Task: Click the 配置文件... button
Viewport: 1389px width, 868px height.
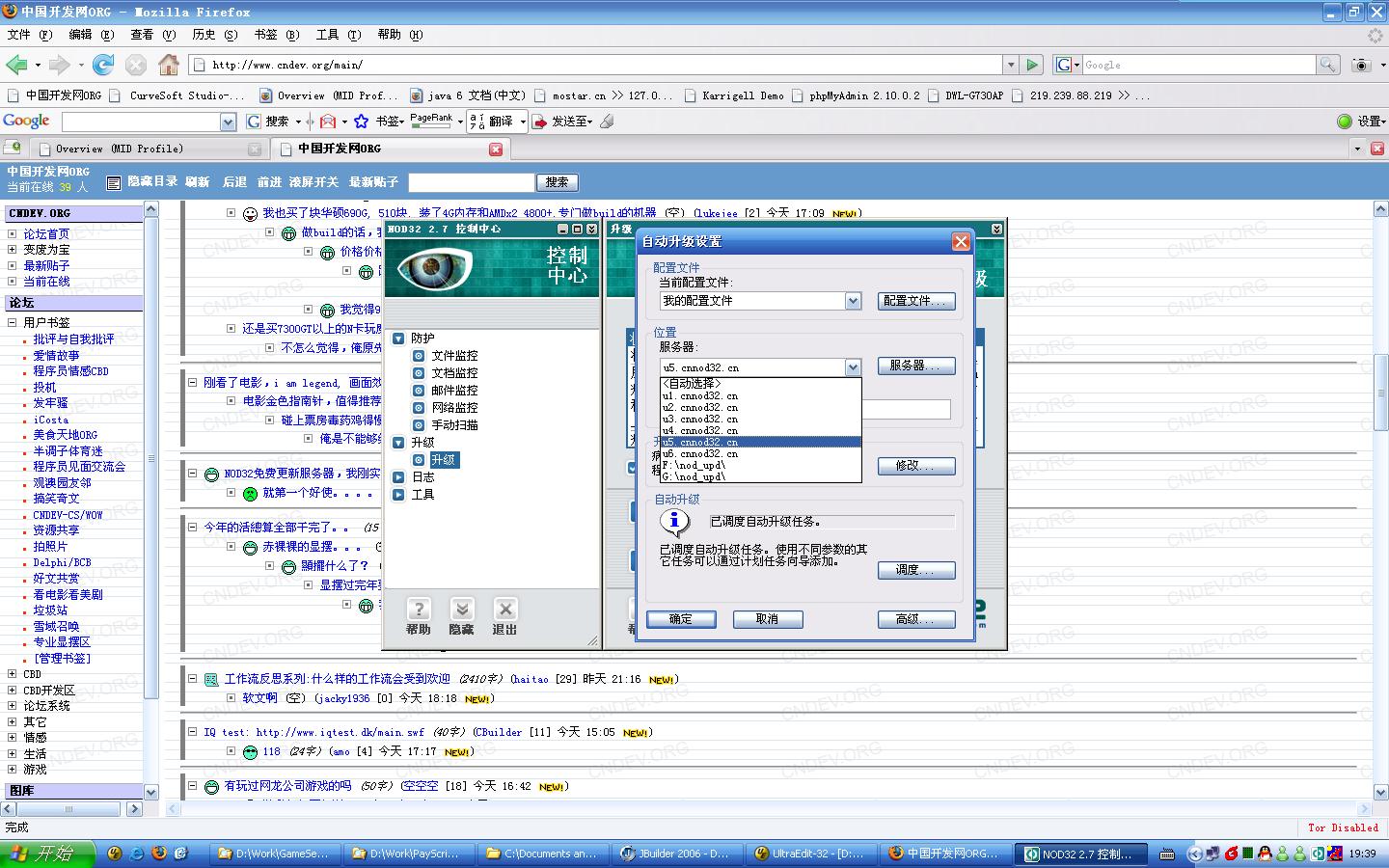Action: [x=916, y=301]
